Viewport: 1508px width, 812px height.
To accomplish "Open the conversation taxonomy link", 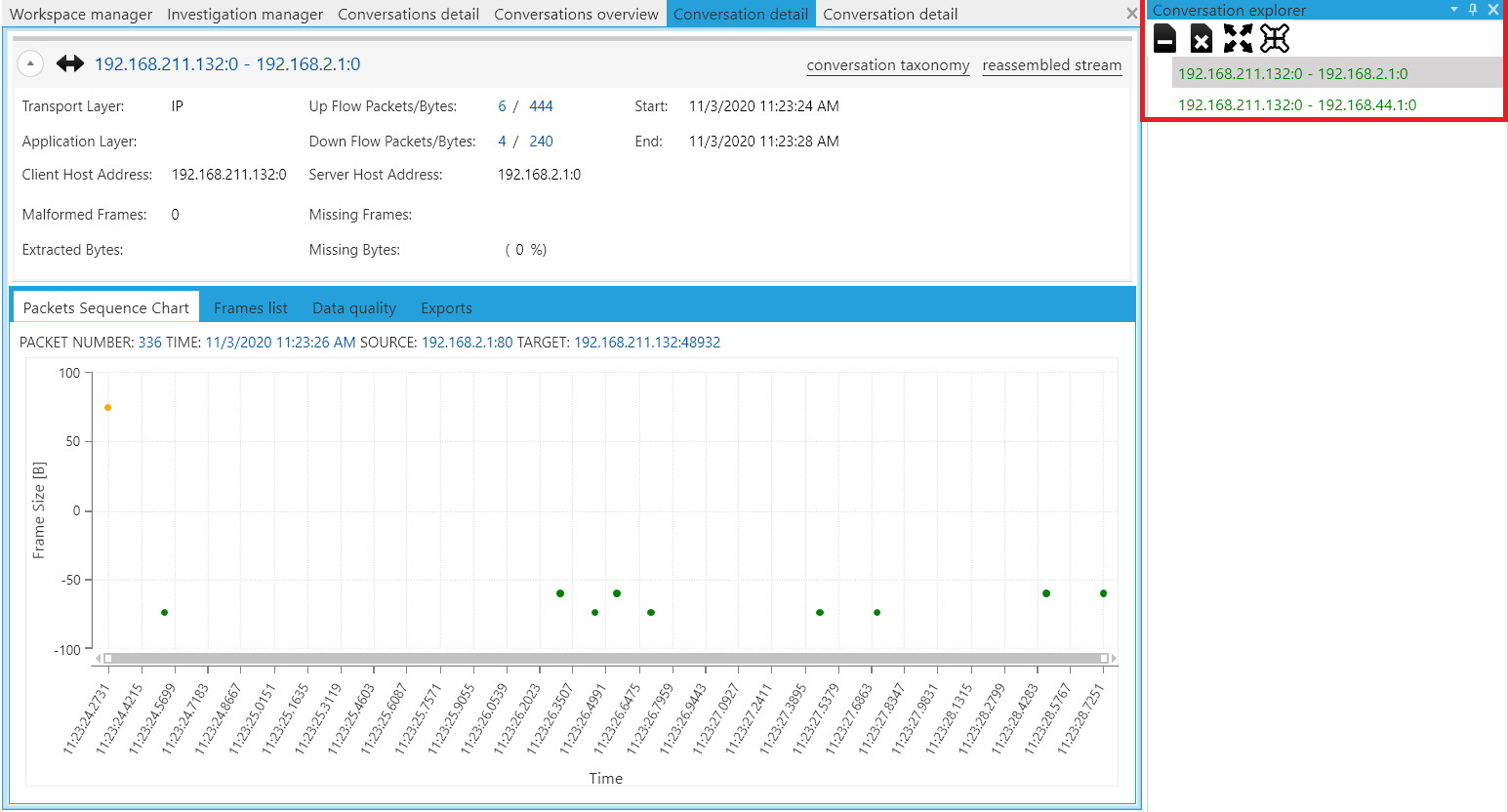I will pos(888,65).
